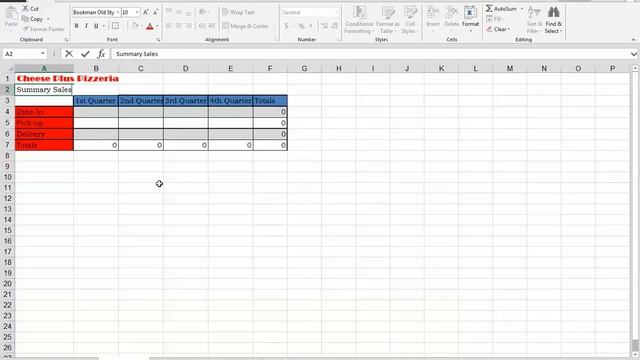
Task: Click the formula bar showing Summary Sales
Action: coord(369,54)
